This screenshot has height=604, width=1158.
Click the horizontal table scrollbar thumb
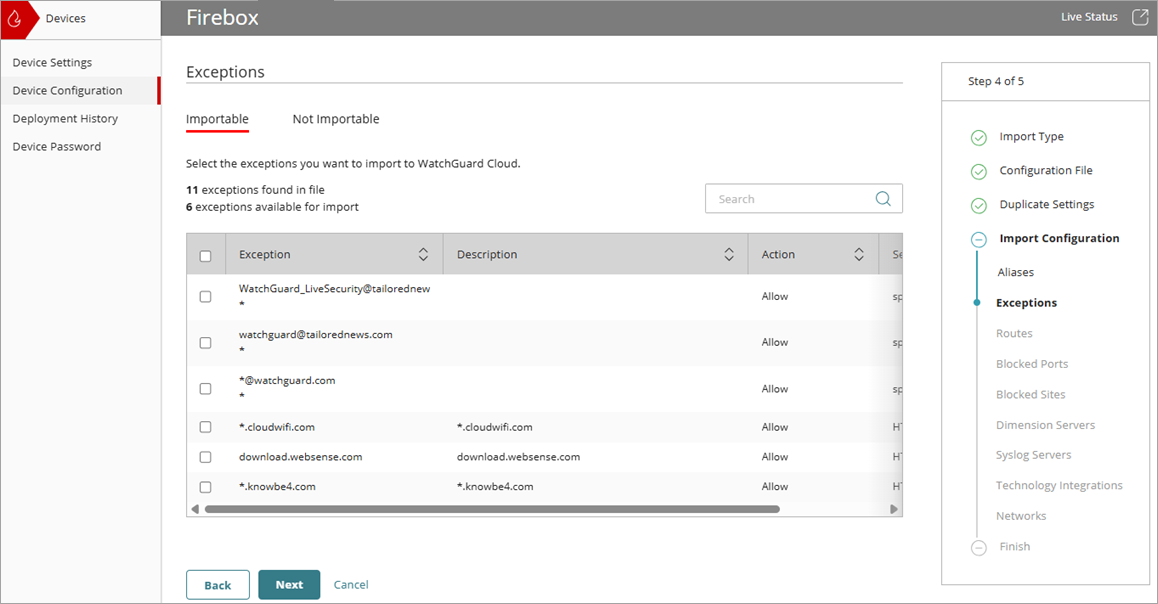click(492, 509)
